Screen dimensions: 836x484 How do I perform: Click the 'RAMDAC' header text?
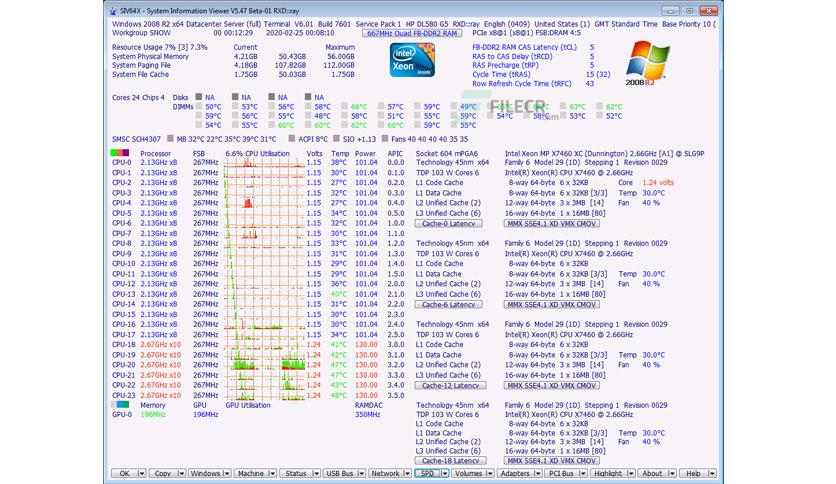(x=367, y=405)
